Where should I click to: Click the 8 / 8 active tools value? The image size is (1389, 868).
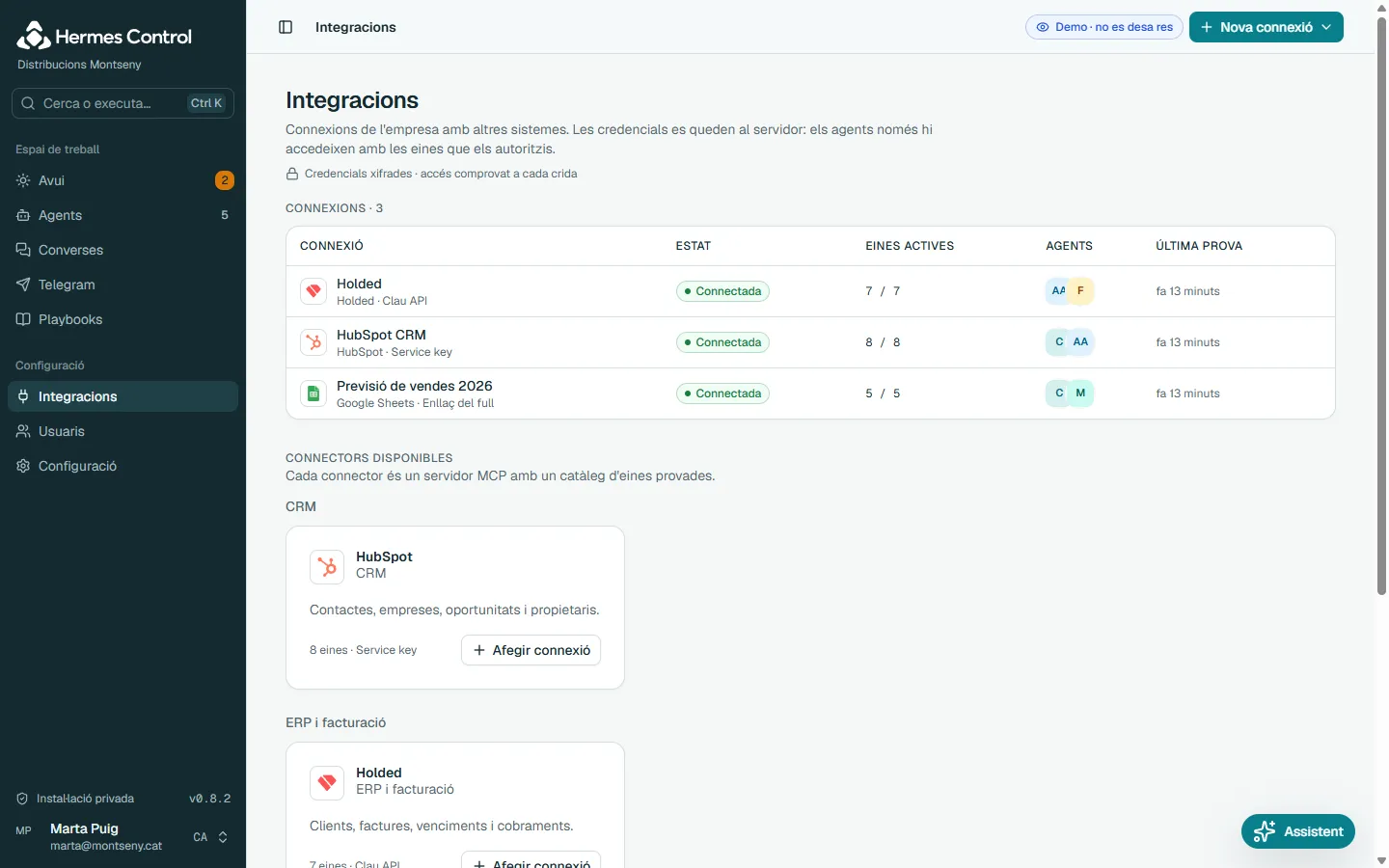point(883,342)
